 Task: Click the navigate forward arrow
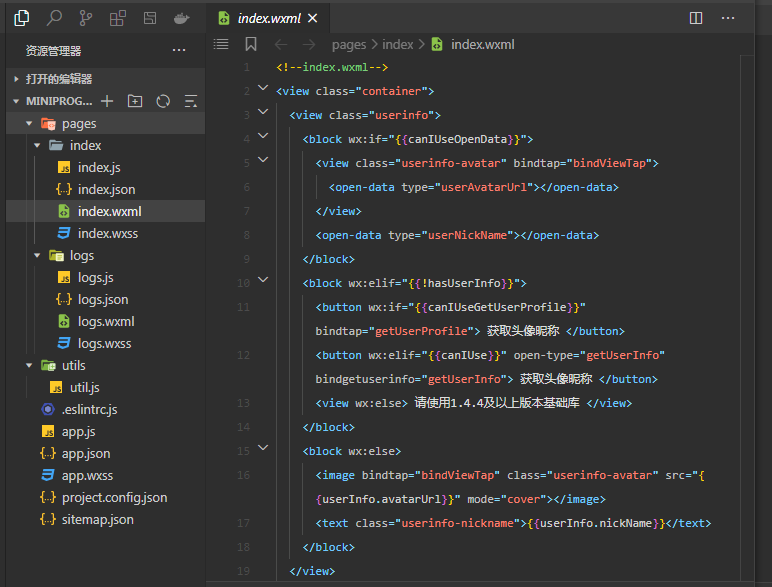click(309, 45)
